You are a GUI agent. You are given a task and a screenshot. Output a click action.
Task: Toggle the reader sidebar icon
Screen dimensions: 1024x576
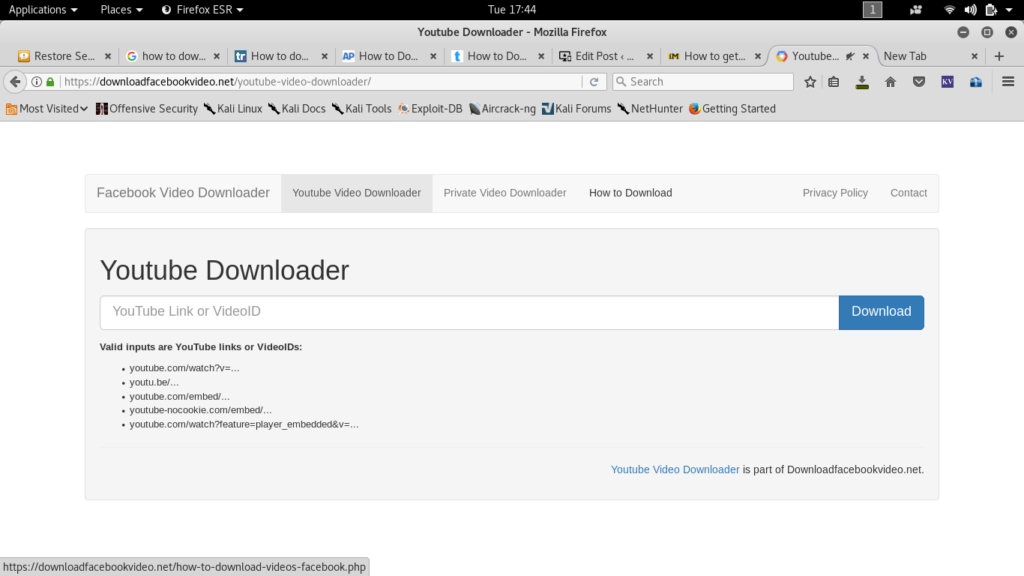(834, 81)
